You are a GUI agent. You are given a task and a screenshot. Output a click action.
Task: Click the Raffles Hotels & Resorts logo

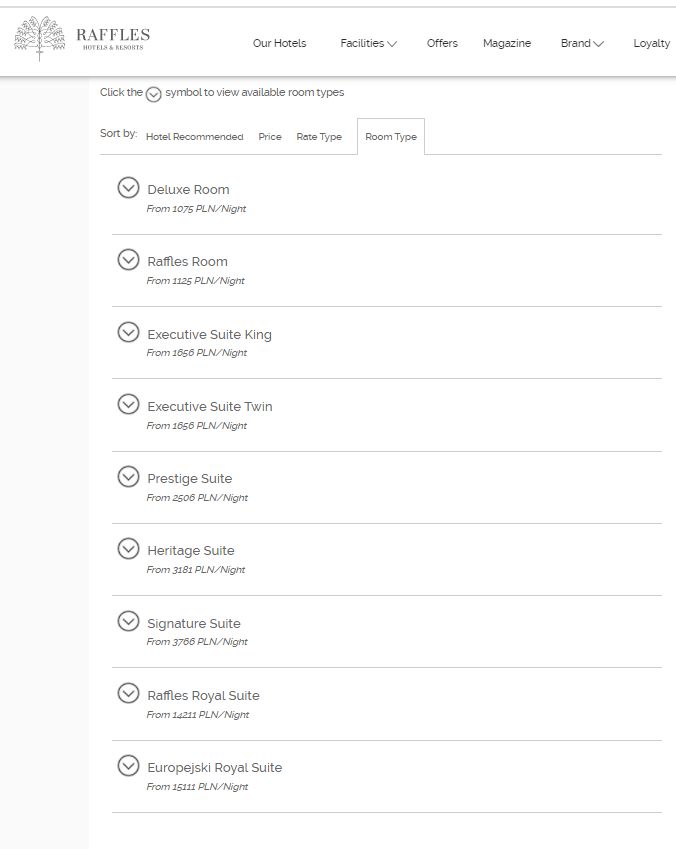coord(82,39)
